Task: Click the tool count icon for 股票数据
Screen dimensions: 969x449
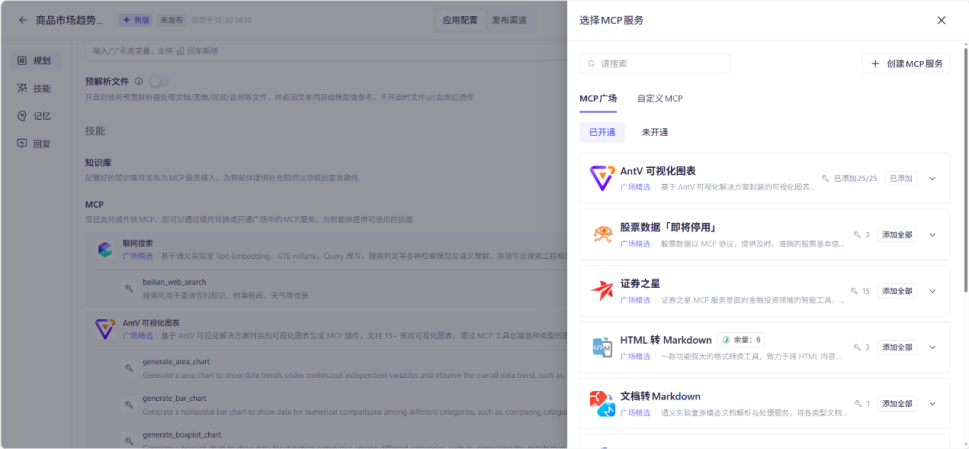Action: 857,235
